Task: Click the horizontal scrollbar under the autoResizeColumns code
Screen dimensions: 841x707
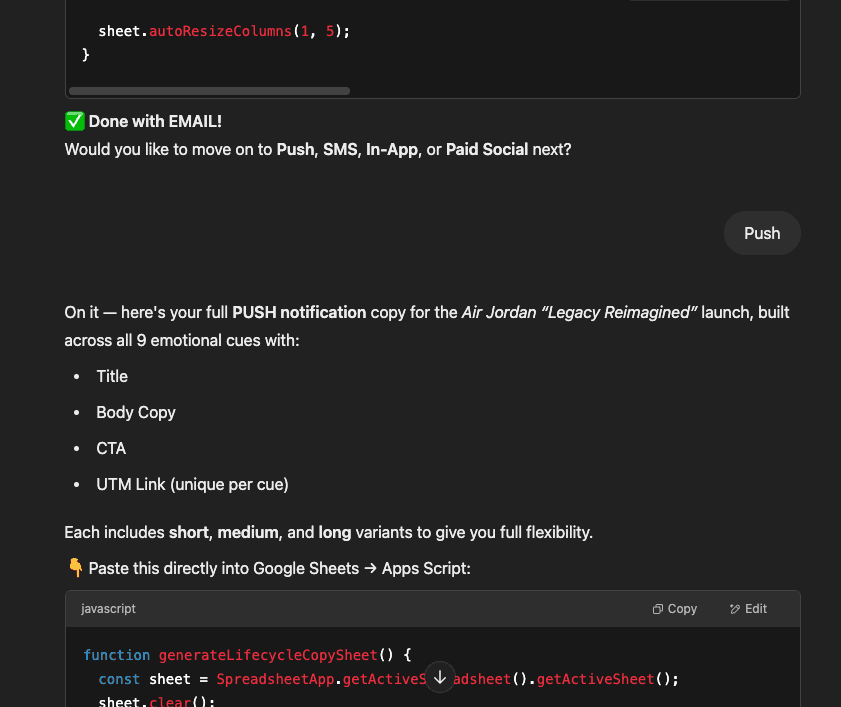Action: [x=208, y=91]
